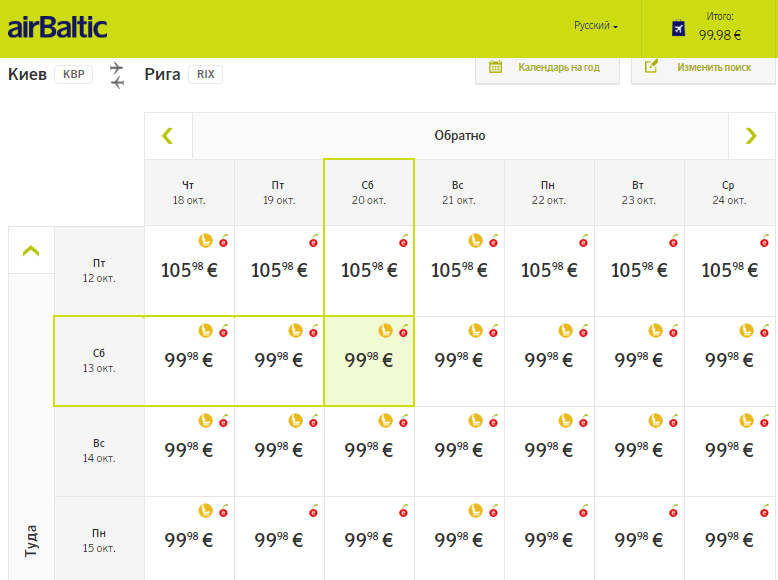The image size is (778, 580).
Task: Select the highlighted 99.98 € fare for 13/20 окт.
Action: pyautogui.click(x=369, y=361)
